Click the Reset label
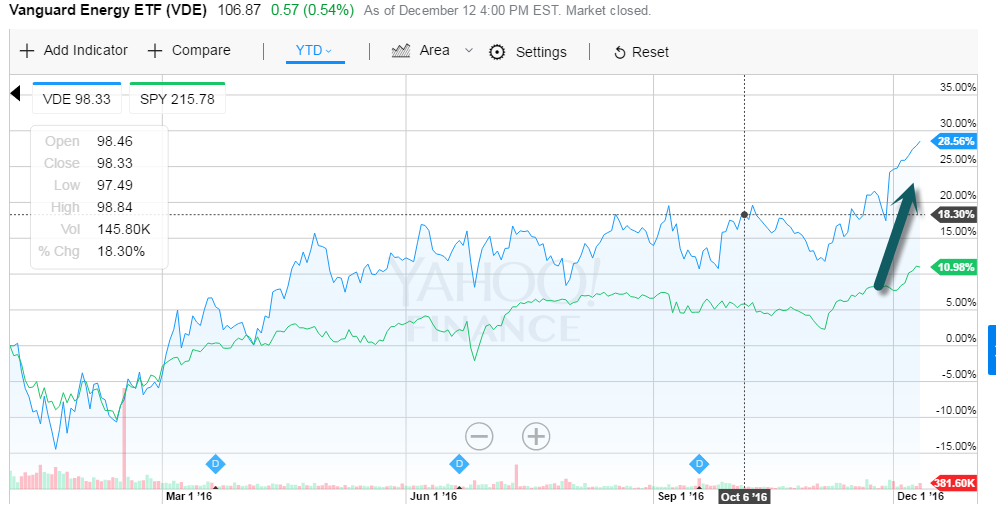This screenshot has width=996, height=519. [650, 52]
